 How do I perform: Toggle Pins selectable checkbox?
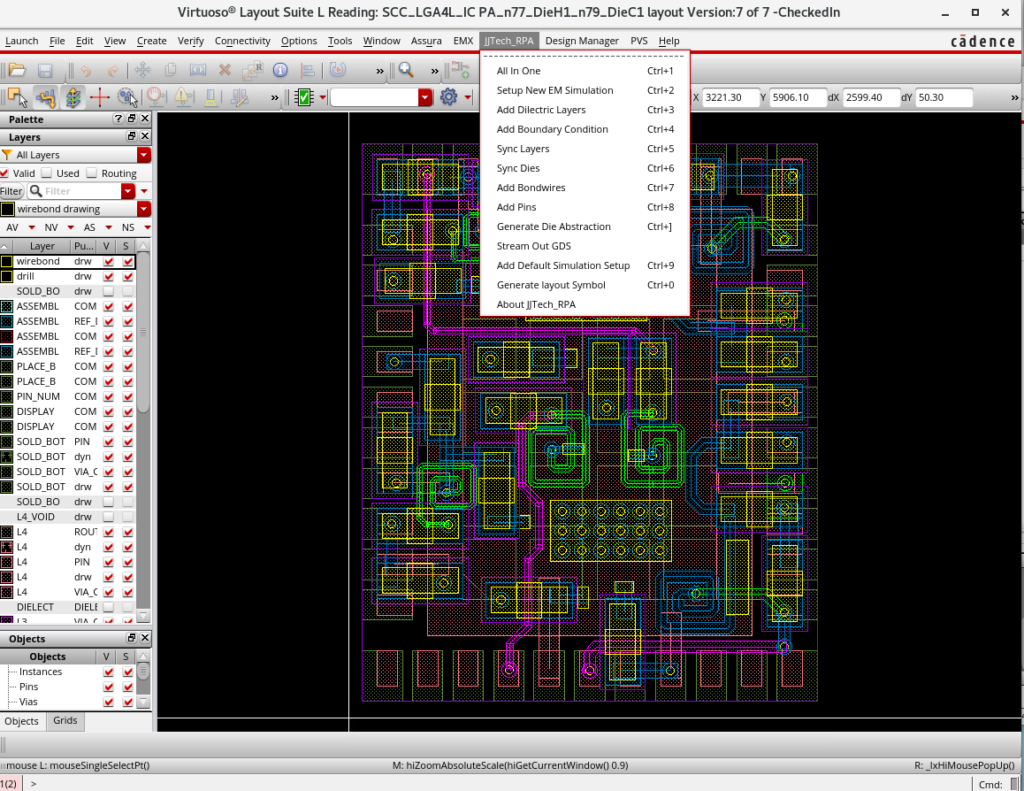[128, 686]
